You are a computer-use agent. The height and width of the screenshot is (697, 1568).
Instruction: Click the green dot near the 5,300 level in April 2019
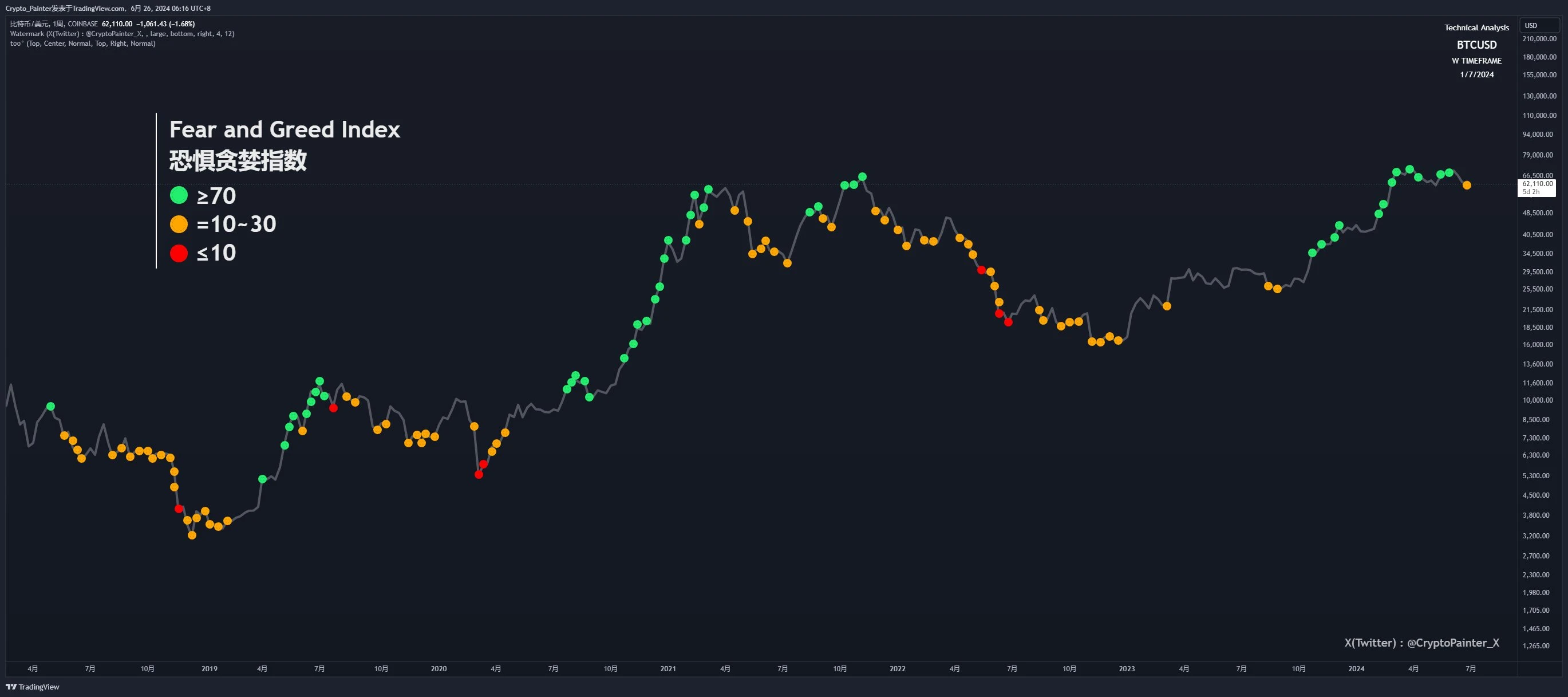point(262,479)
